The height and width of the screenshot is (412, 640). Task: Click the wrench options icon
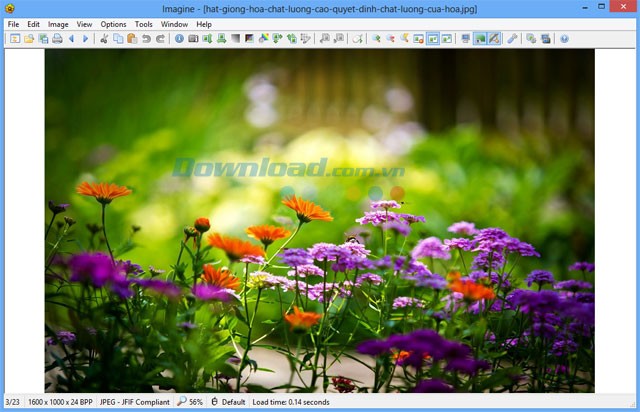tap(512, 39)
